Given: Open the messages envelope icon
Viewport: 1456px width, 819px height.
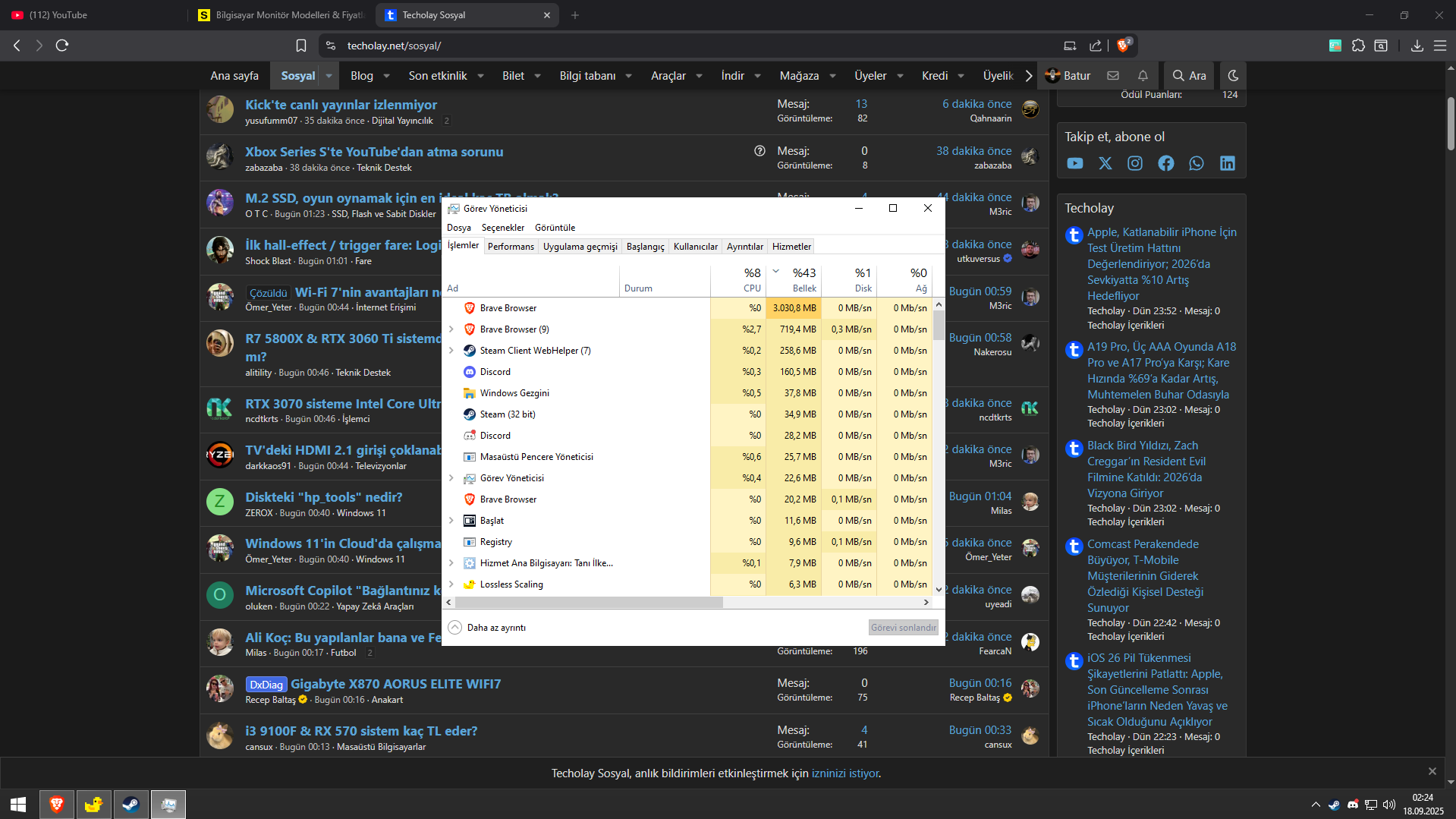Looking at the screenshot, I should pos(1113,76).
